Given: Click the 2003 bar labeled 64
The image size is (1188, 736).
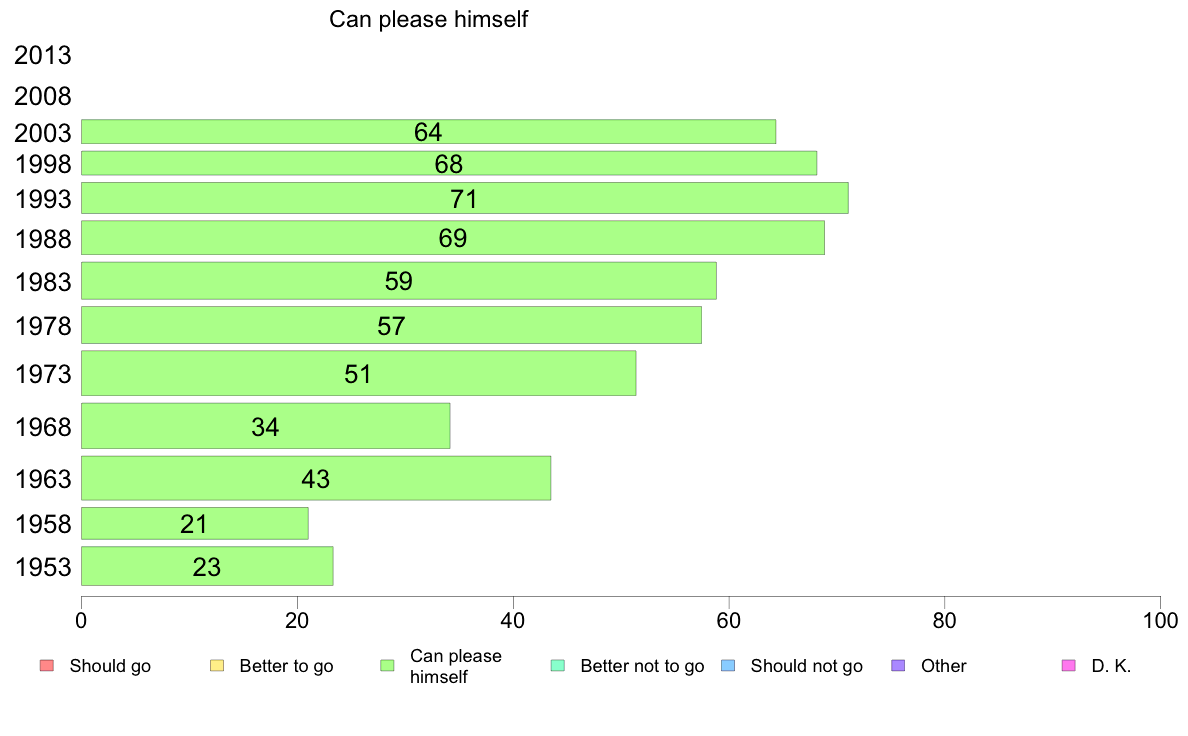Looking at the screenshot, I should [x=428, y=132].
